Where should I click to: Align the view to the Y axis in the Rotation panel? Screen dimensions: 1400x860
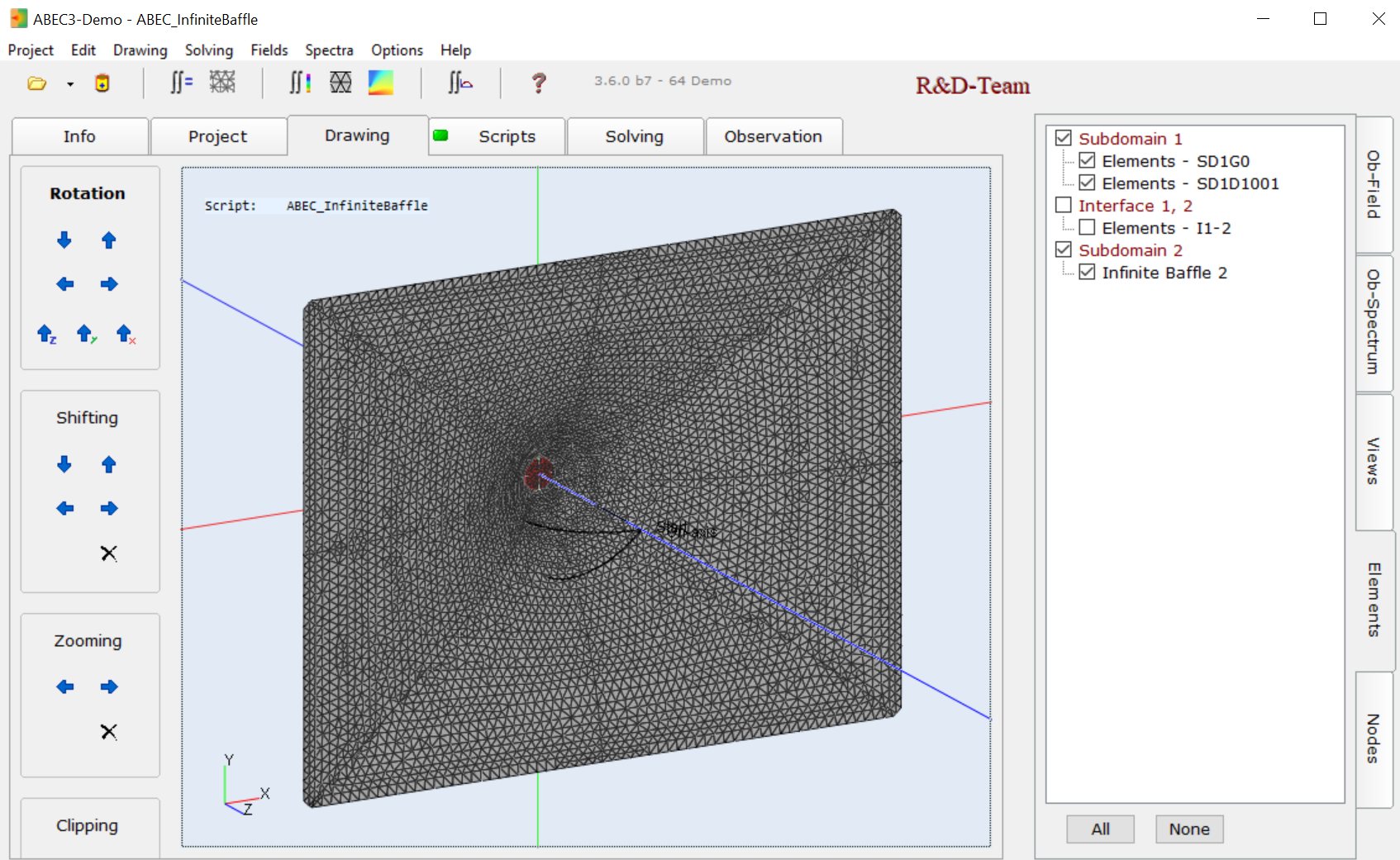point(86,334)
